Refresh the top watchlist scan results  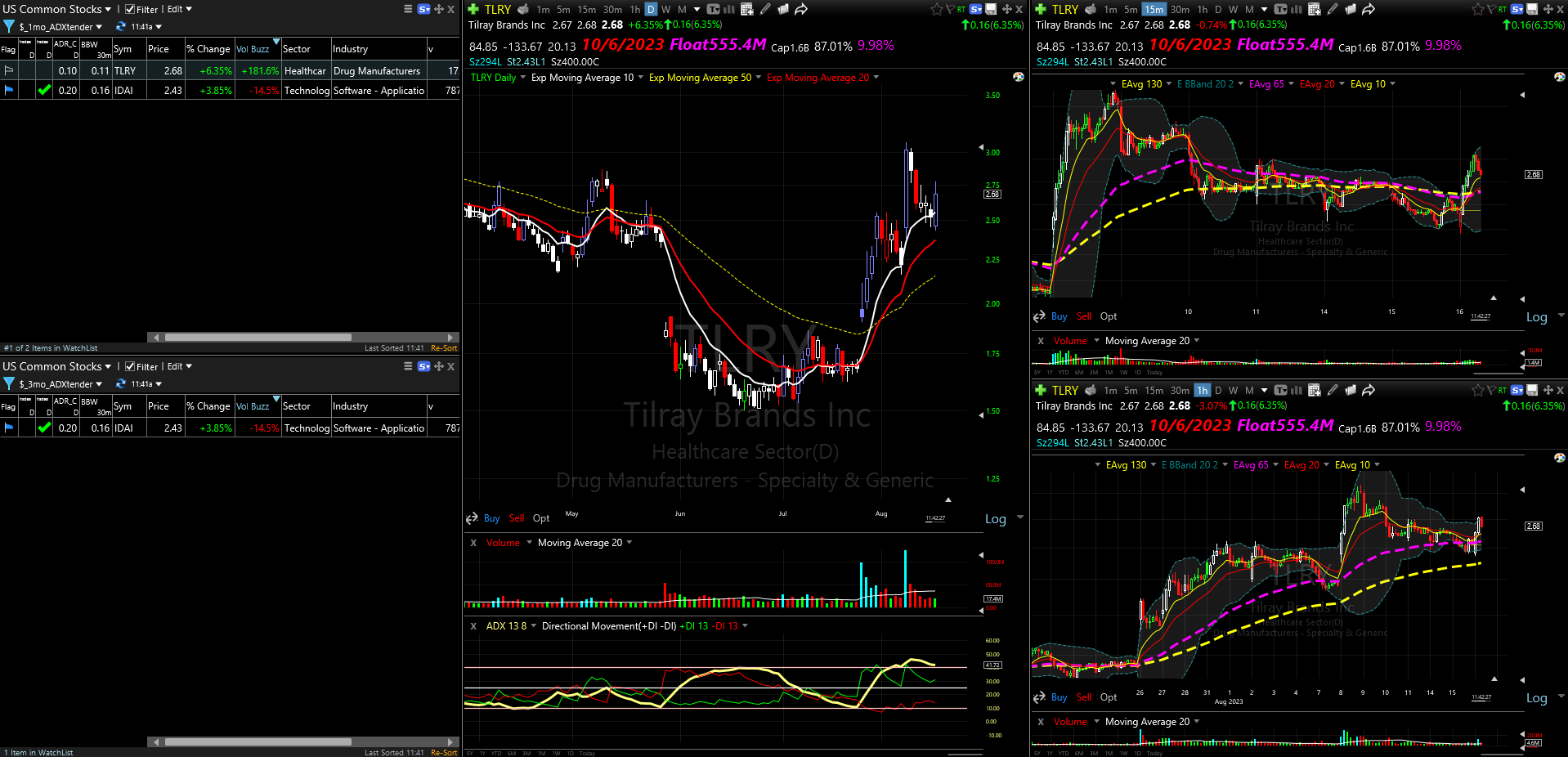coord(121,26)
